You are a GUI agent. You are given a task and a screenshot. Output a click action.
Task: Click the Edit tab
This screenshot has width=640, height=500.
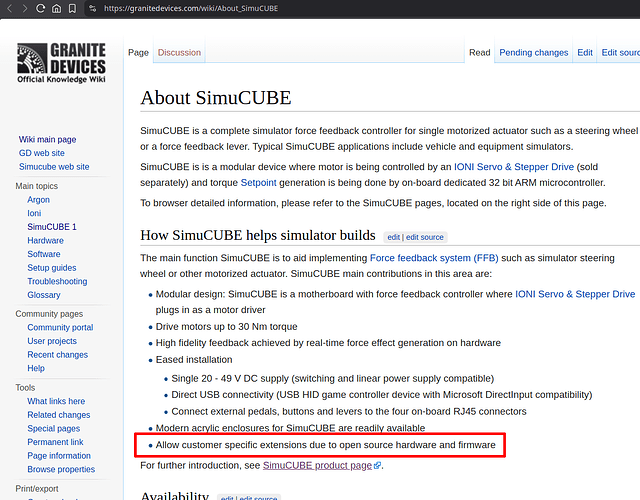click(x=585, y=53)
